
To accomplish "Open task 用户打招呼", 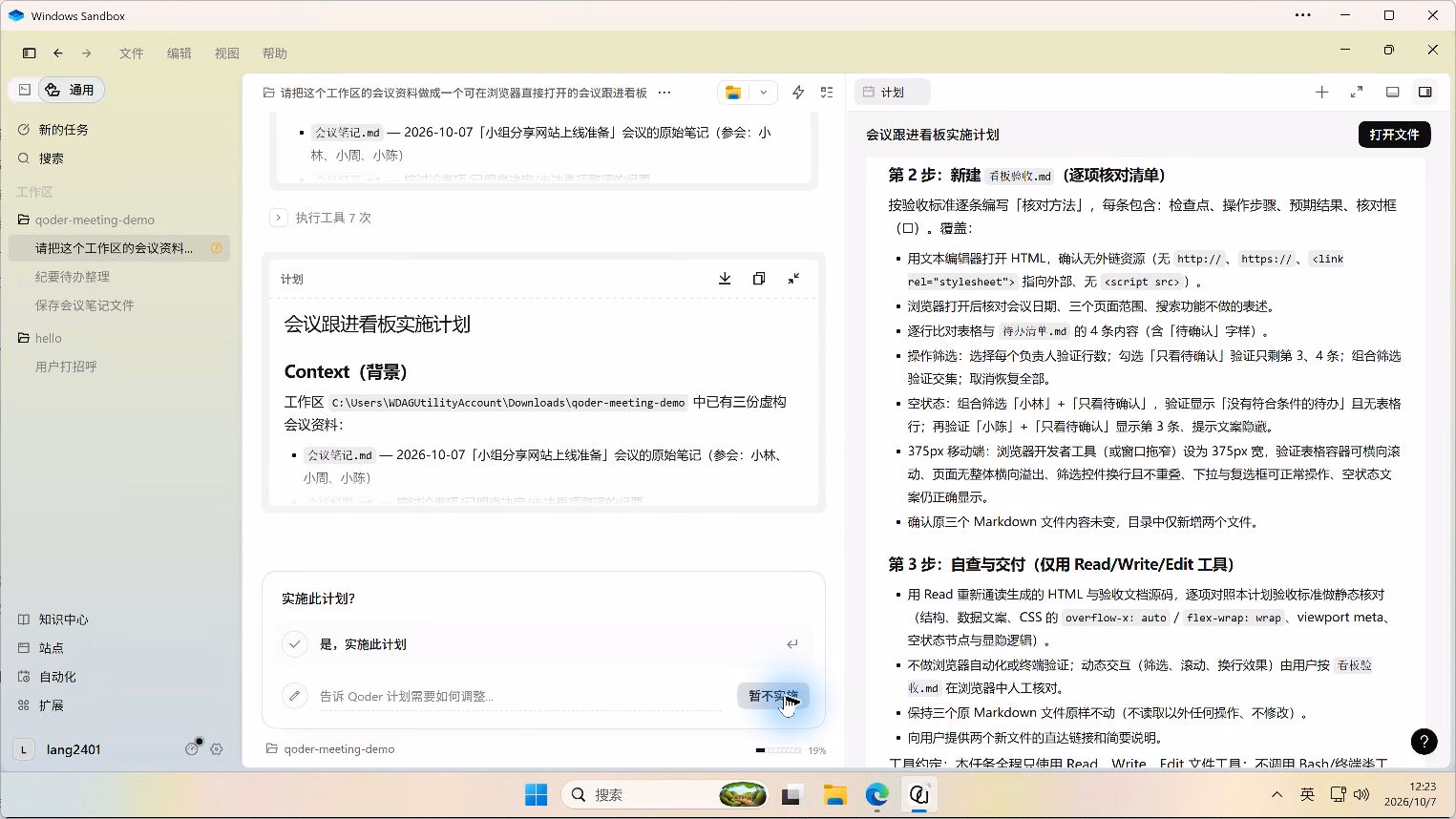I will 66,367.
